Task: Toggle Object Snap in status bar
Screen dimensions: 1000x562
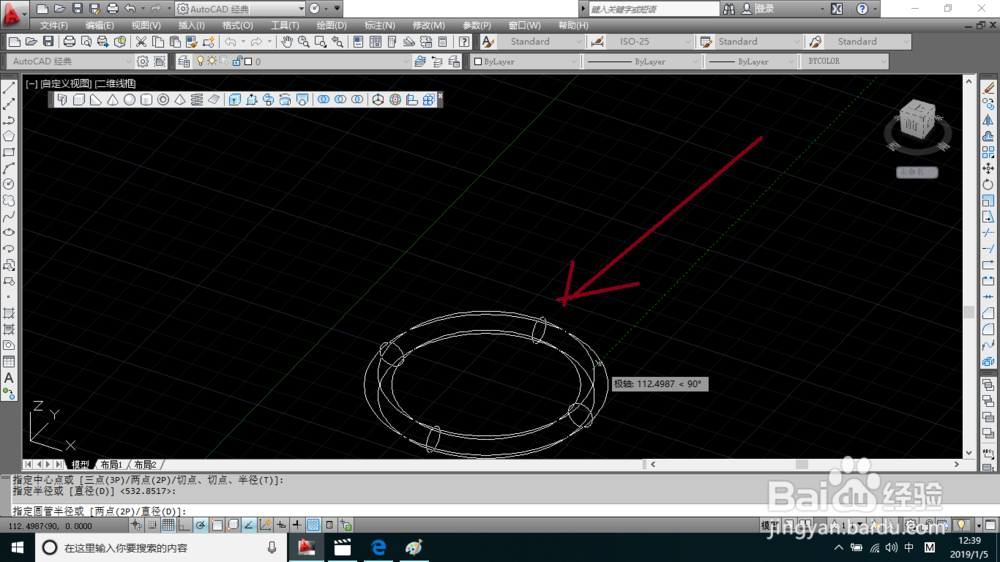Action: (217, 525)
